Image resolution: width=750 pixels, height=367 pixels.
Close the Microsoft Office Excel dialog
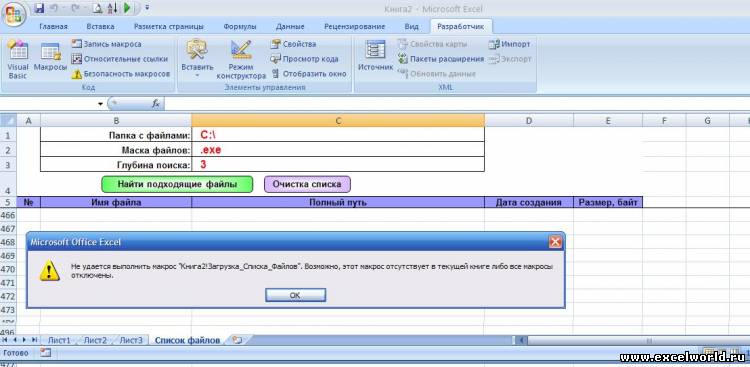point(555,242)
